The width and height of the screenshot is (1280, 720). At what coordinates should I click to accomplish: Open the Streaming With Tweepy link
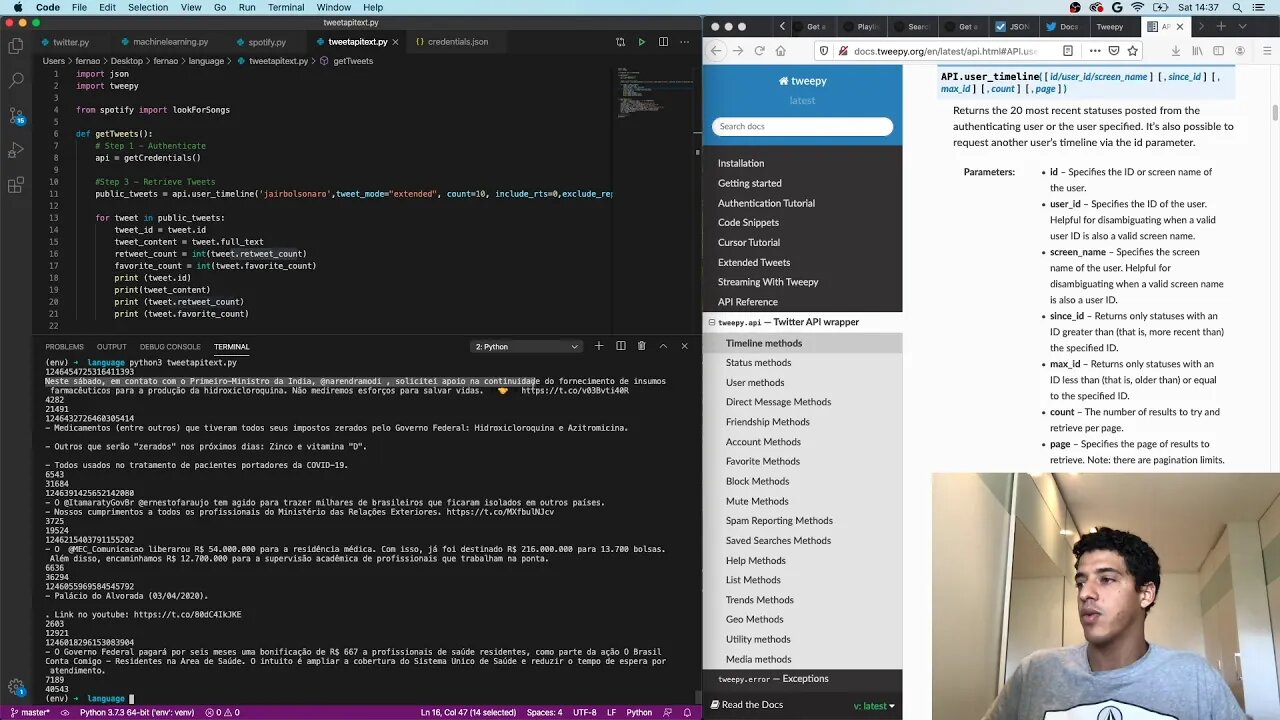(x=768, y=282)
